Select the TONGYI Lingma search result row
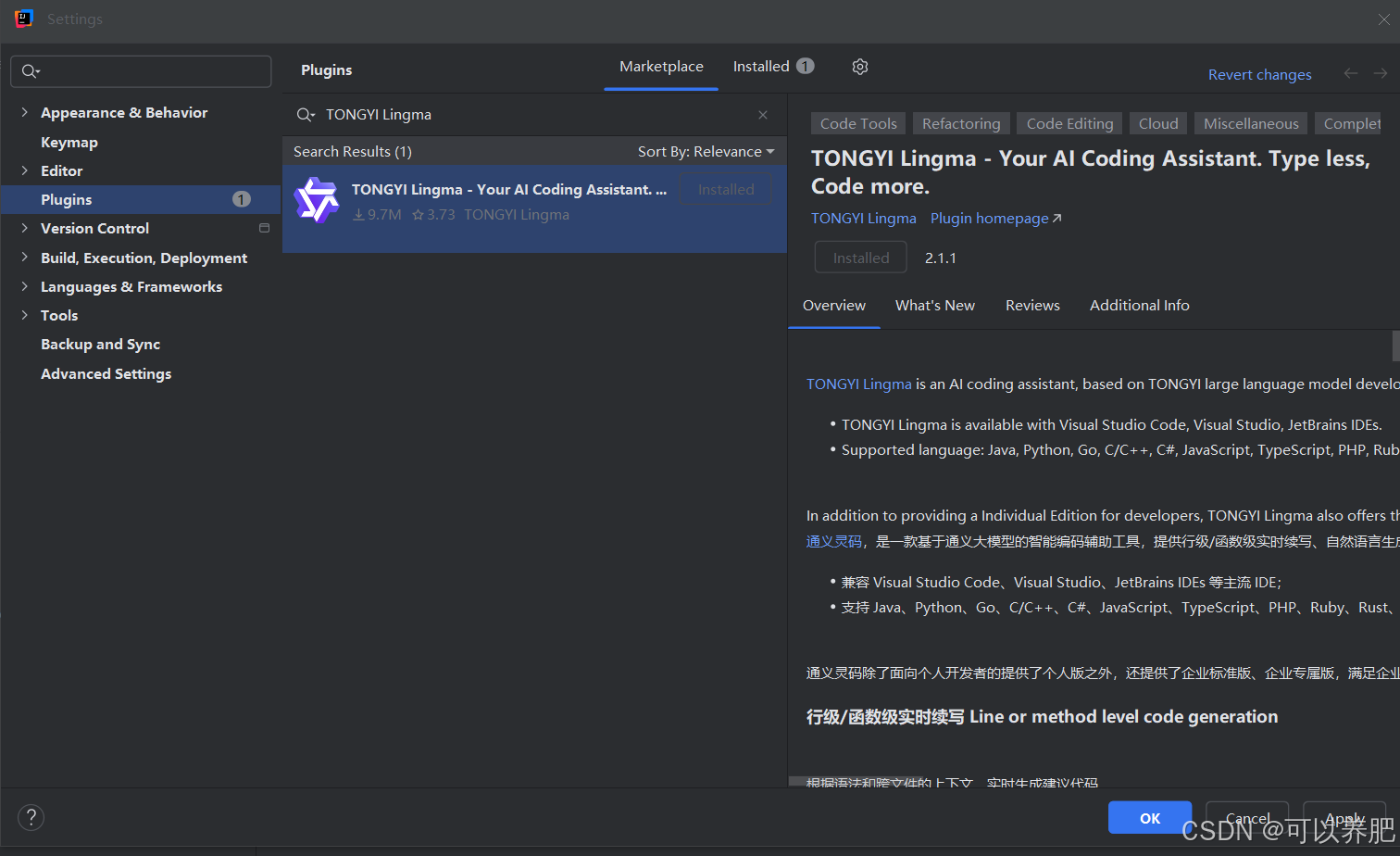The image size is (1400, 856). 534,209
